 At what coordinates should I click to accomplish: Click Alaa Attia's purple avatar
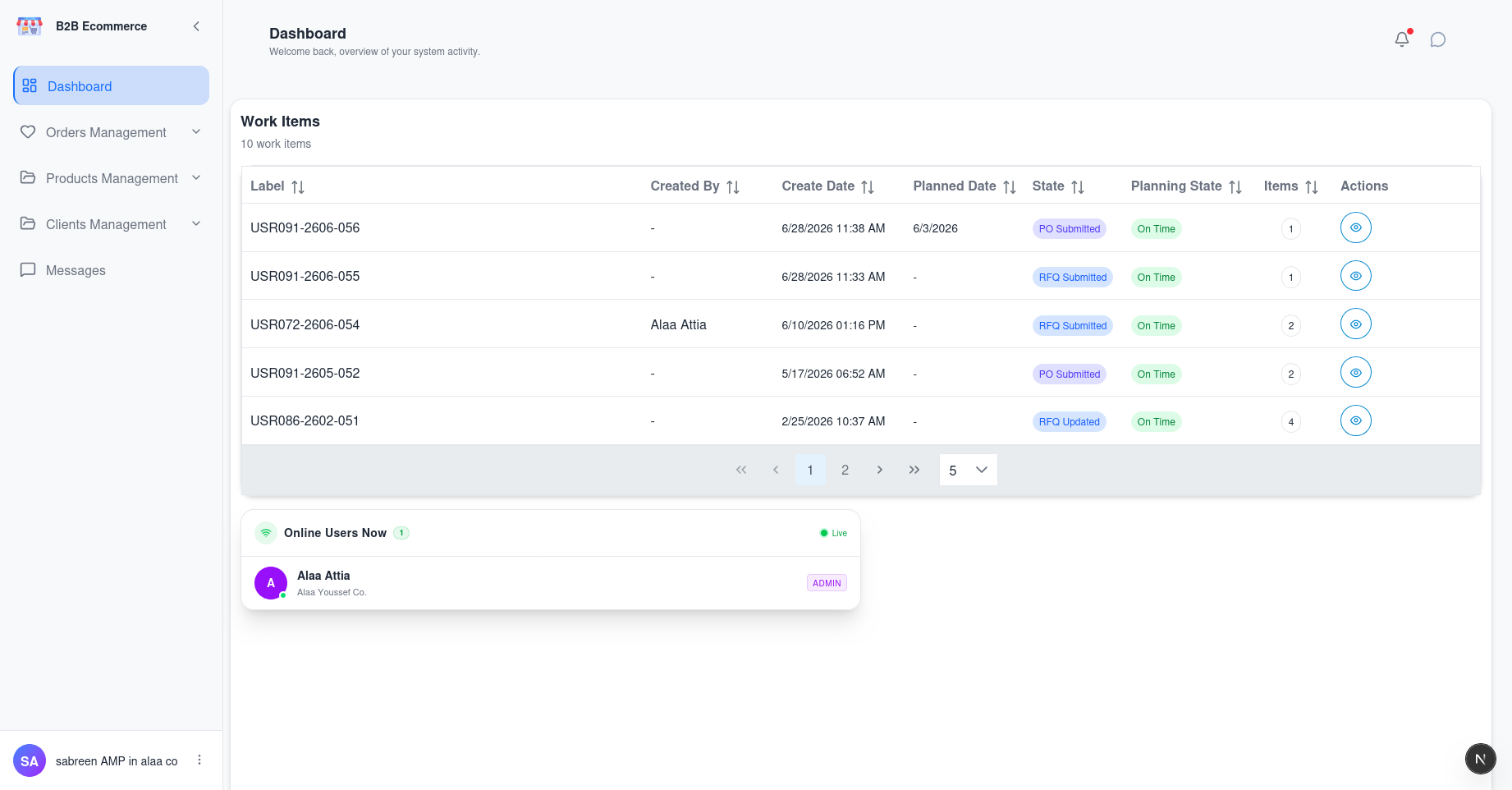coord(271,583)
